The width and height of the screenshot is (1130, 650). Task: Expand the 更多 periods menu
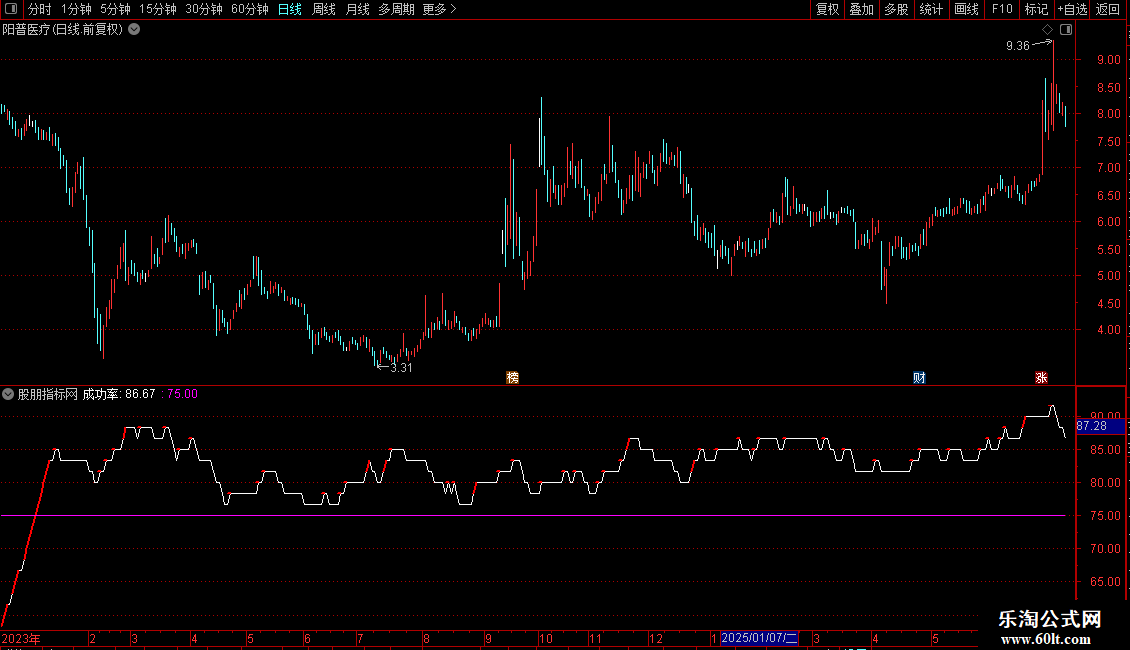click(x=439, y=9)
